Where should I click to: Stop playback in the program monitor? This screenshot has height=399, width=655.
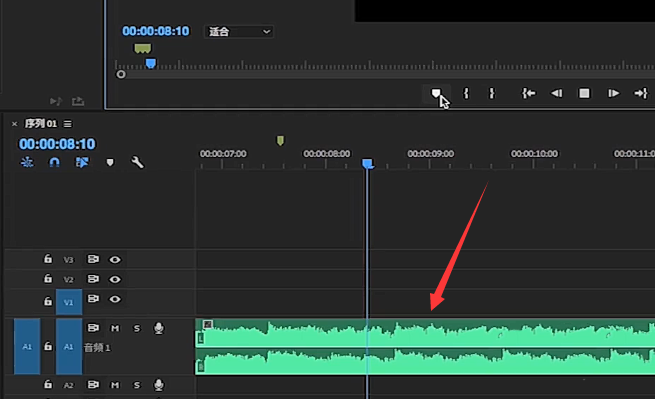584,93
